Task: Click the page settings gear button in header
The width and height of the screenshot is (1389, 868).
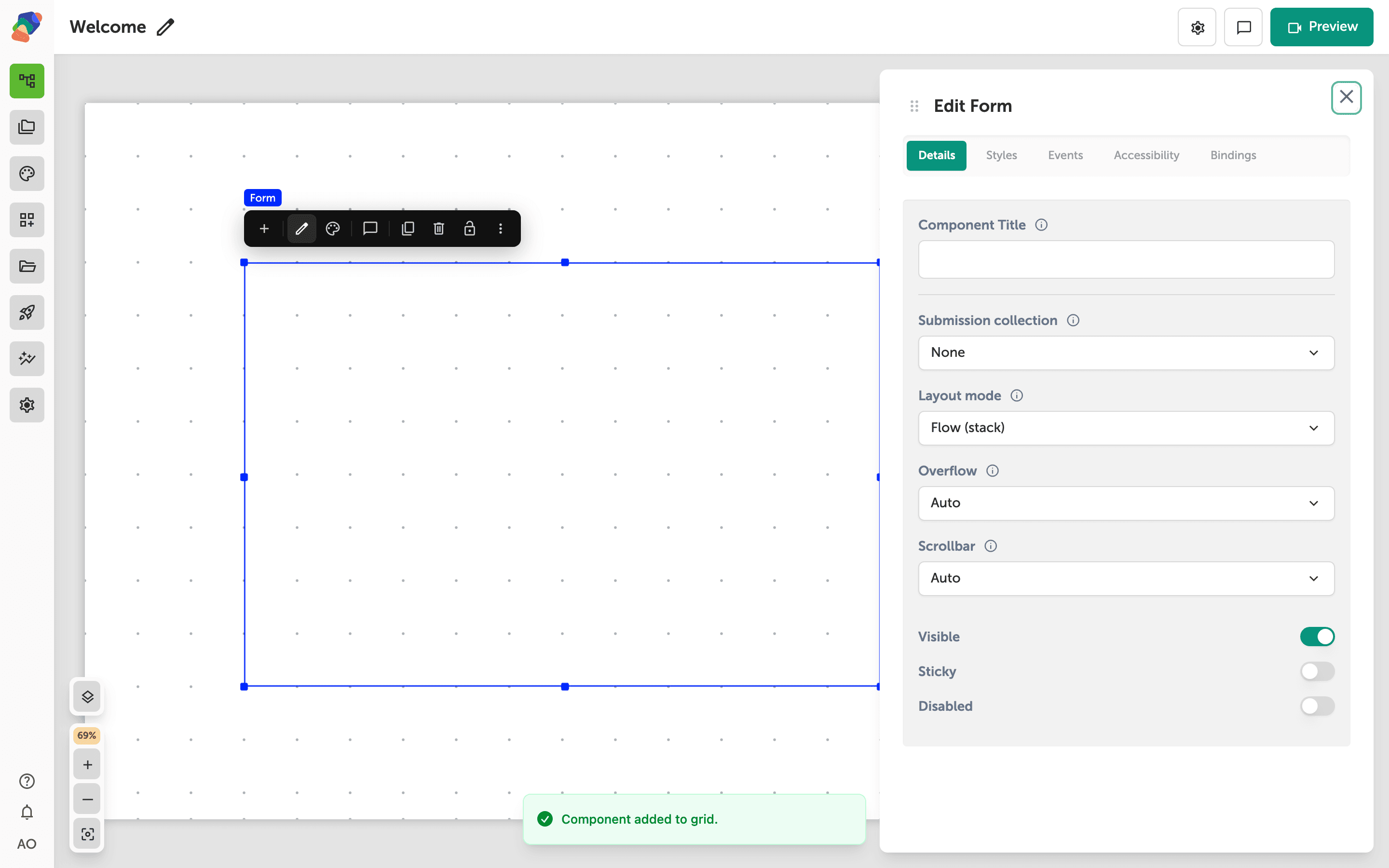Action: point(1197,27)
